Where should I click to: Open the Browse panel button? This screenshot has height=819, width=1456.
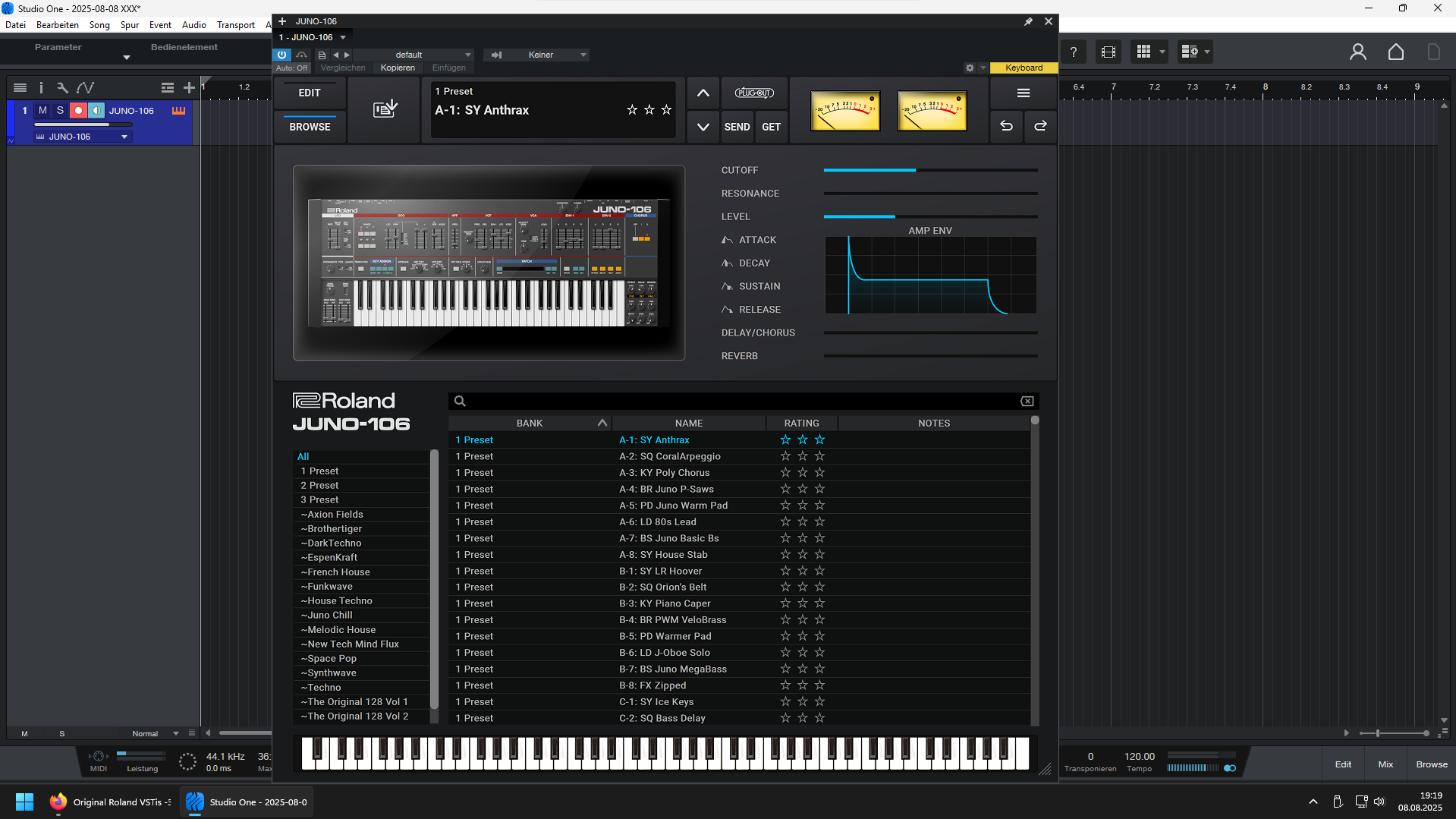[x=1431, y=764]
